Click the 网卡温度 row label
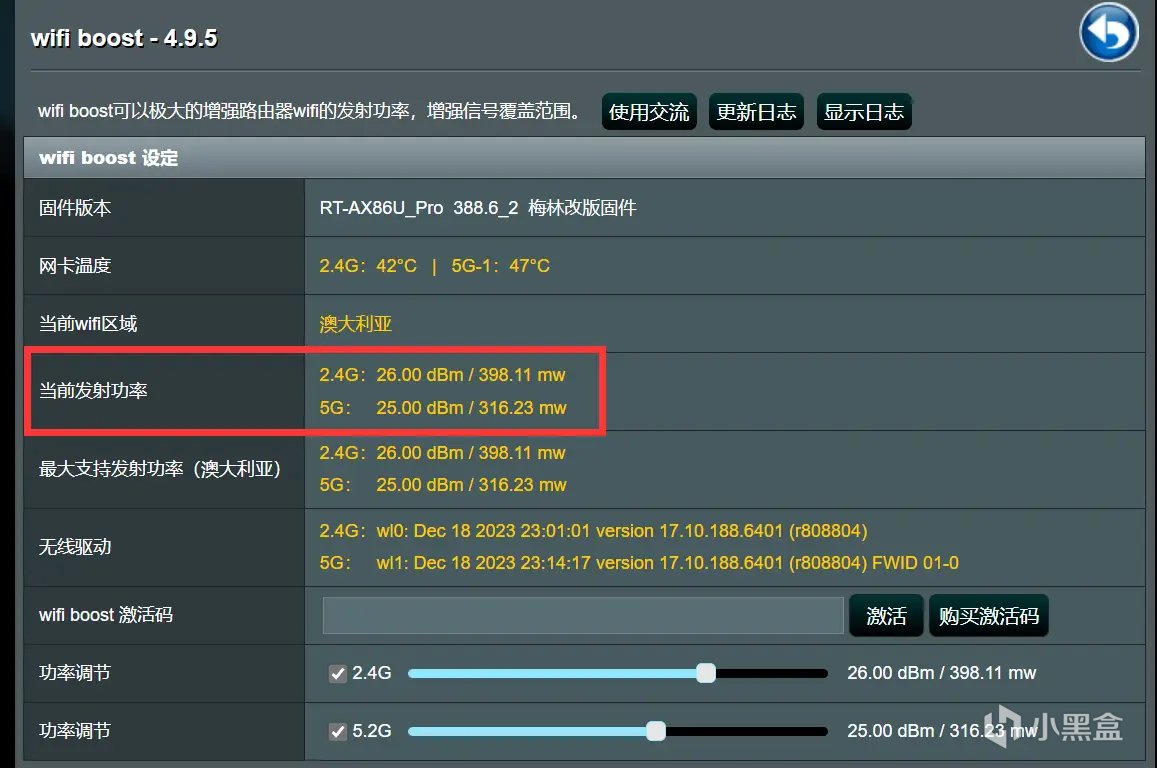 click(75, 266)
